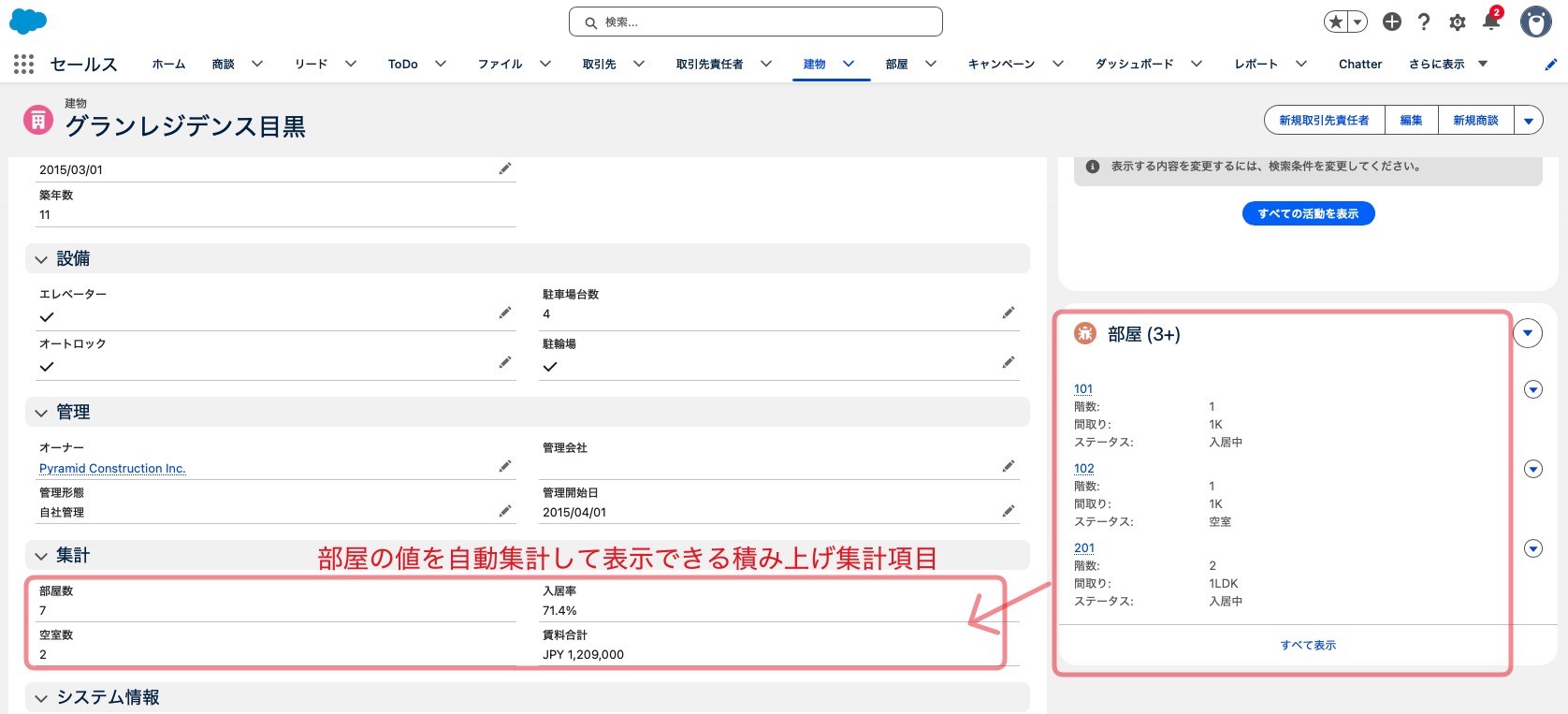1568x714 pixels.
Task: Open the setup gear icon
Action: pyautogui.click(x=1458, y=22)
